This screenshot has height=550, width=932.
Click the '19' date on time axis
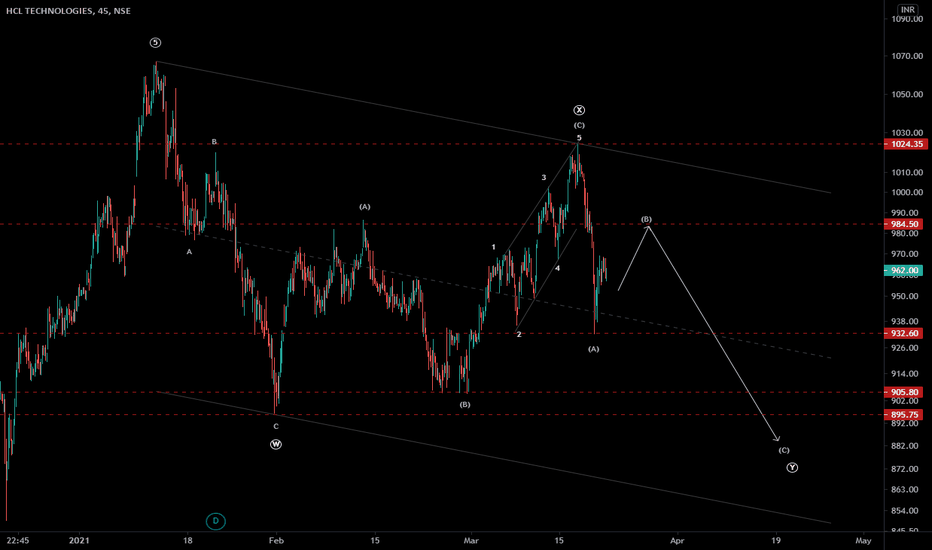(776, 540)
